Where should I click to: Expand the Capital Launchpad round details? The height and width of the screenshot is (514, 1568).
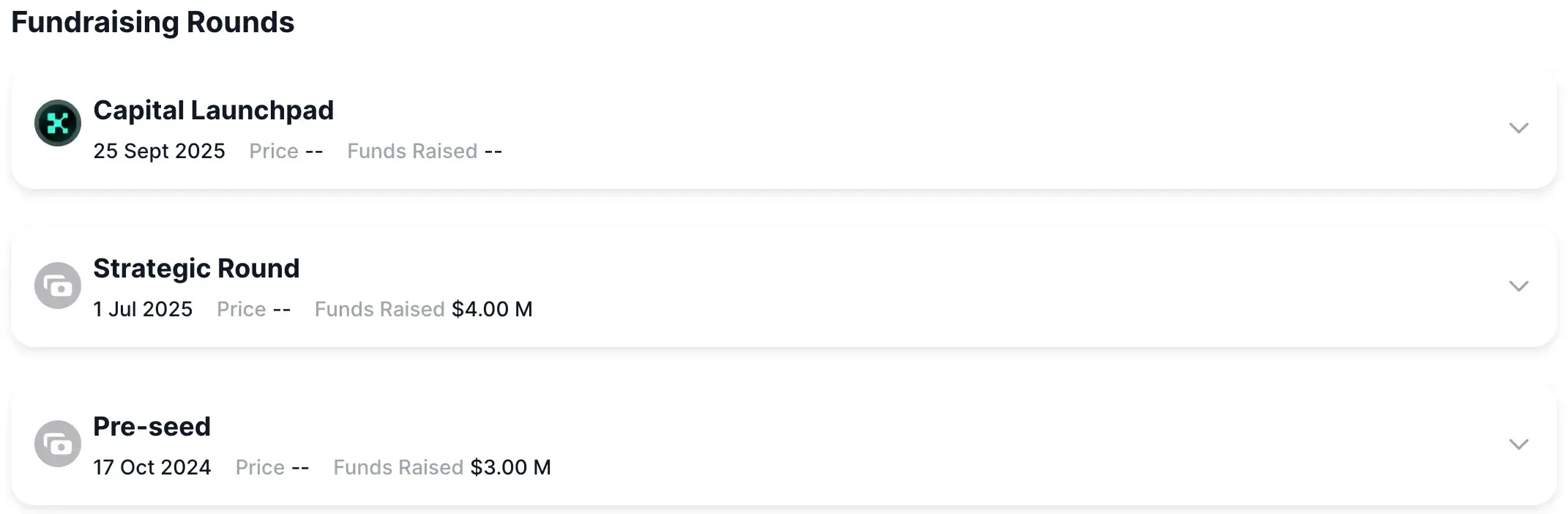click(x=1518, y=128)
